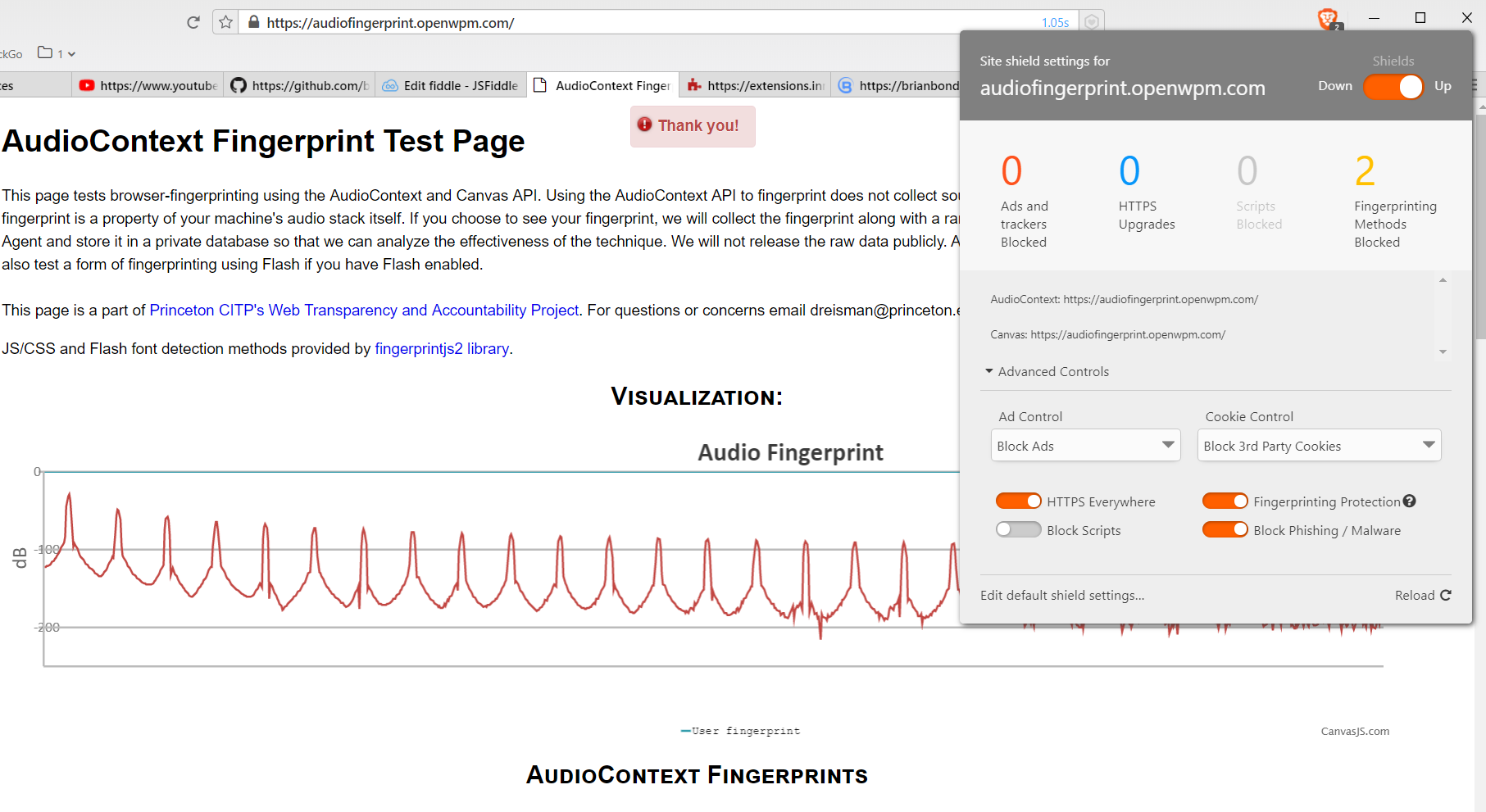The image size is (1486, 812).
Task: Click the extensions puzzle favicon
Action: coord(694,85)
